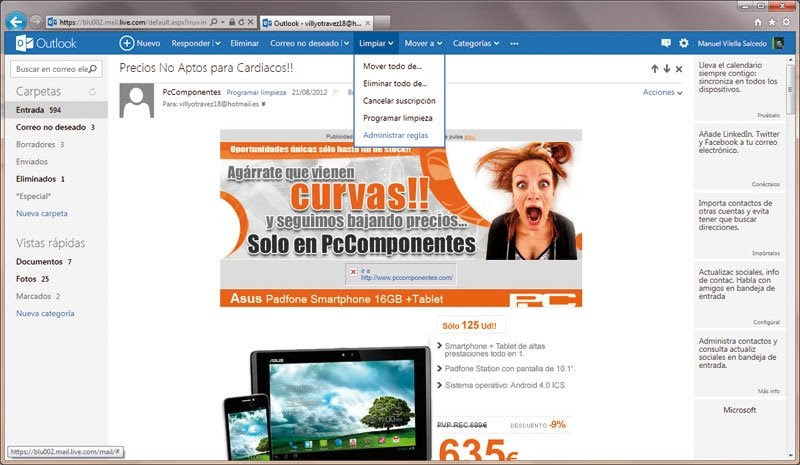The image size is (800, 465).
Task: Click the sender avatar placeholder
Action: (x=137, y=101)
